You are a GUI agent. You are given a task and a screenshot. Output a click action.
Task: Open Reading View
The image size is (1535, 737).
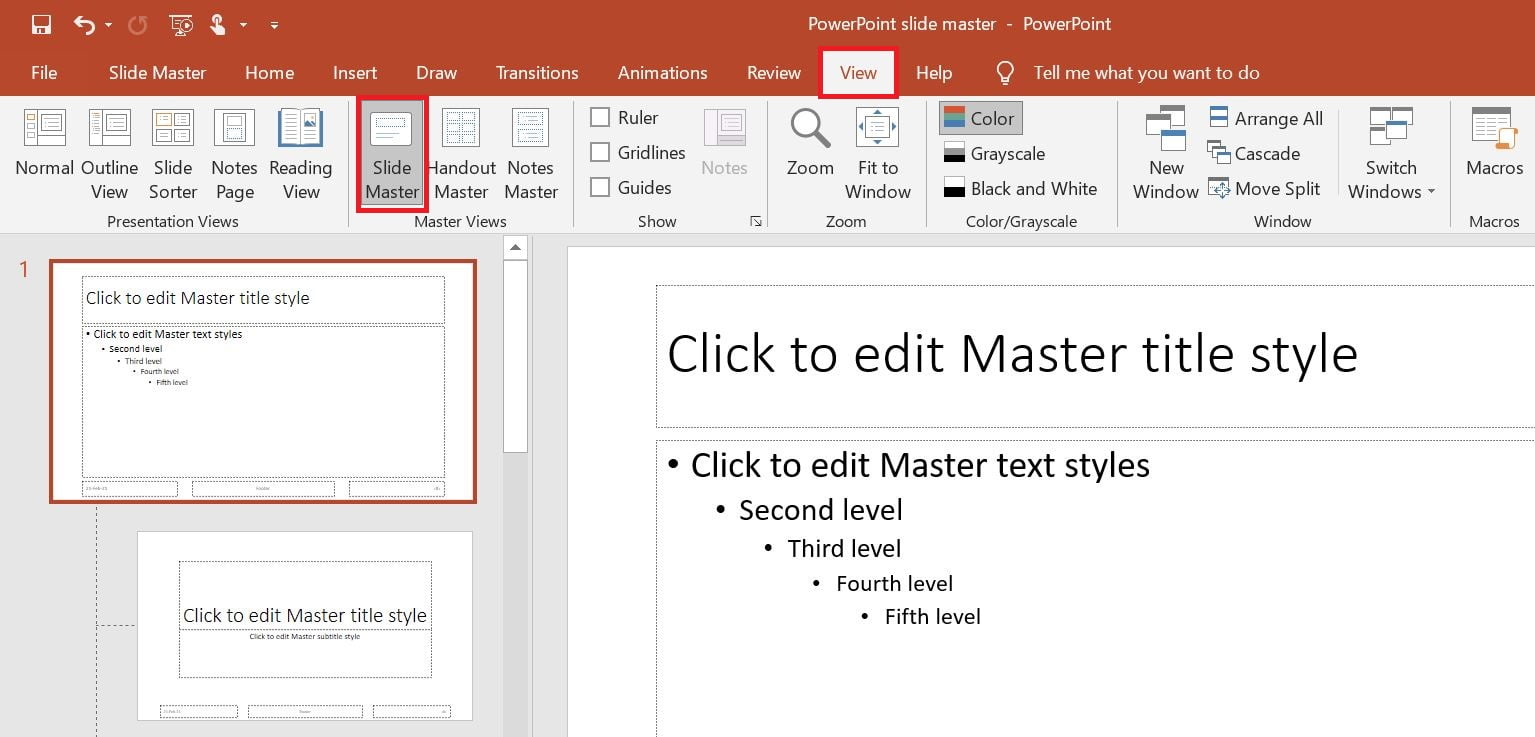[x=300, y=154]
